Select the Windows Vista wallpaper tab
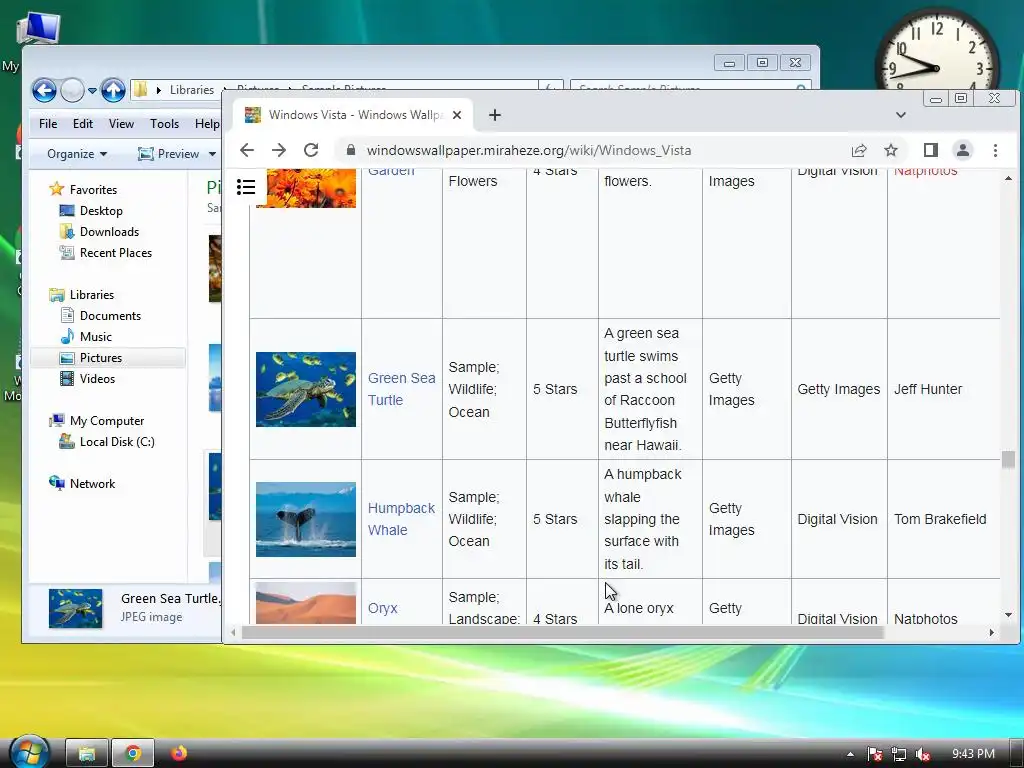This screenshot has width=1024, height=768. point(352,115)
